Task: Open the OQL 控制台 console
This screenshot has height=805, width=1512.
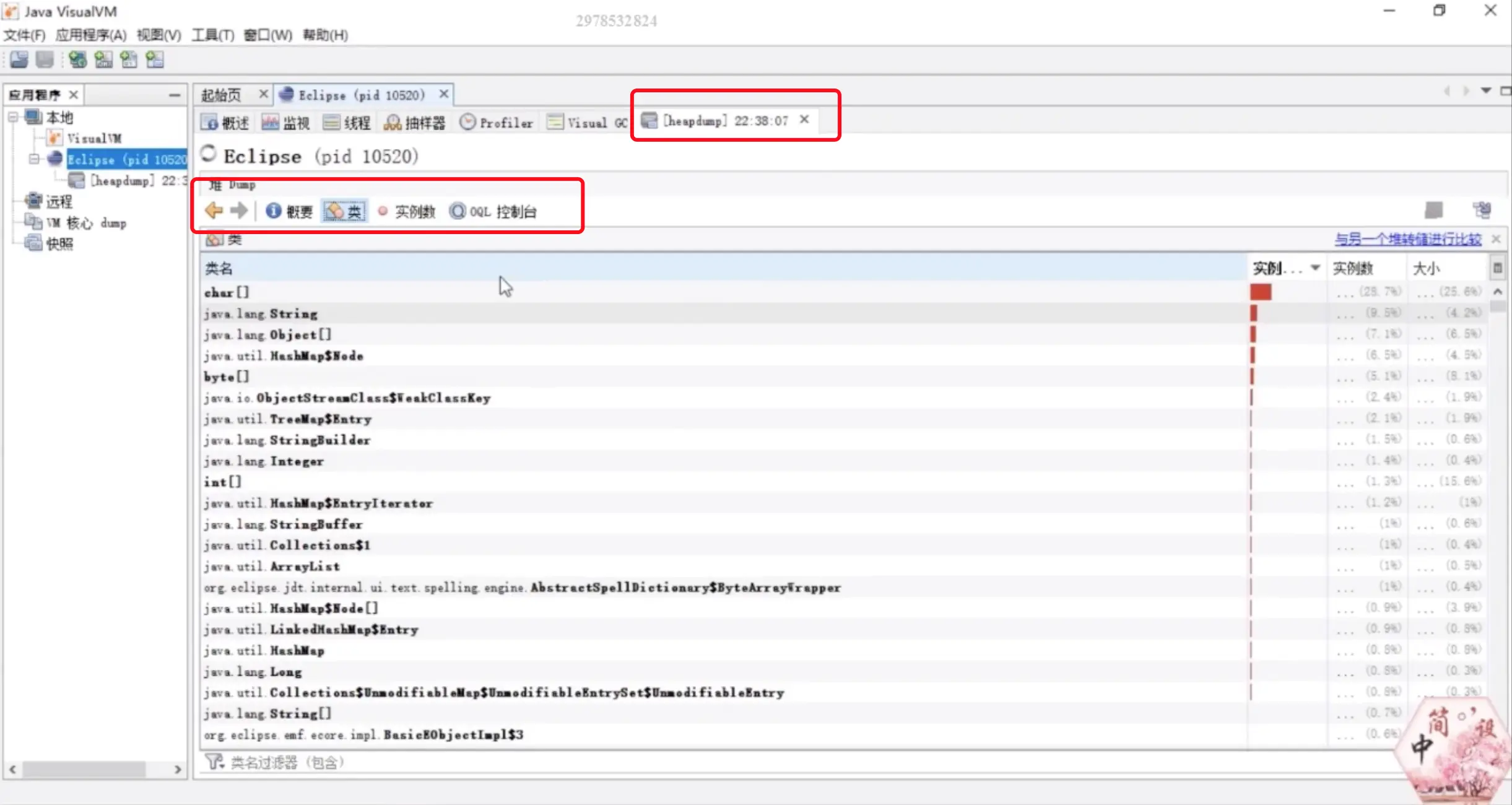Action: (493, 212)
